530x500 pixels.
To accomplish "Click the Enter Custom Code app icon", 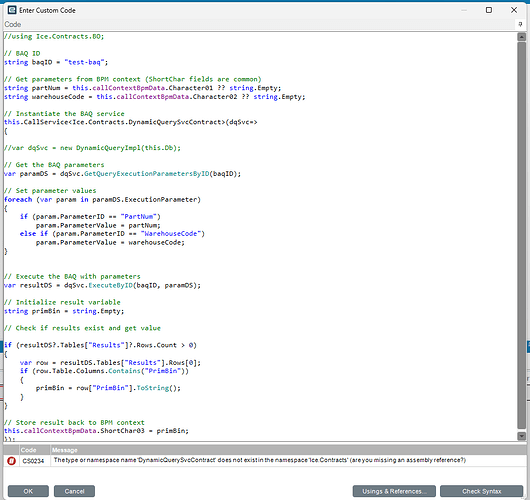I will click(12, 10).
